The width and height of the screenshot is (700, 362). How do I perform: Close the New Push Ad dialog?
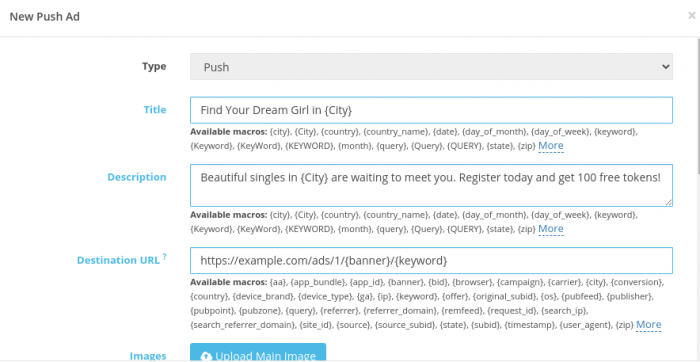tap(692, 16)
